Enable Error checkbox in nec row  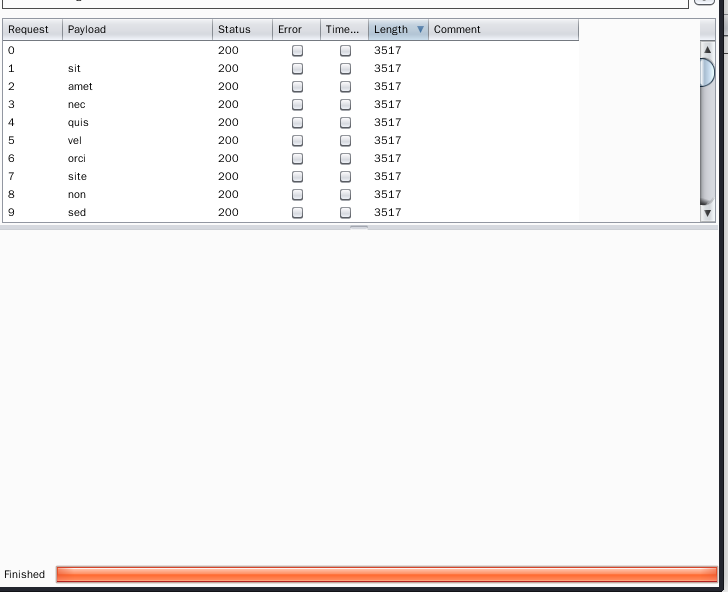tap(297, 104)
